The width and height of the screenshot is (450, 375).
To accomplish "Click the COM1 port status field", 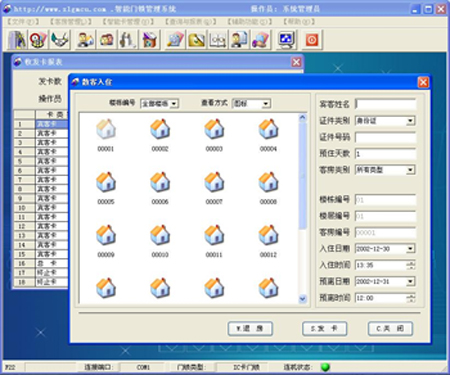I will click(x=143, y=367).
